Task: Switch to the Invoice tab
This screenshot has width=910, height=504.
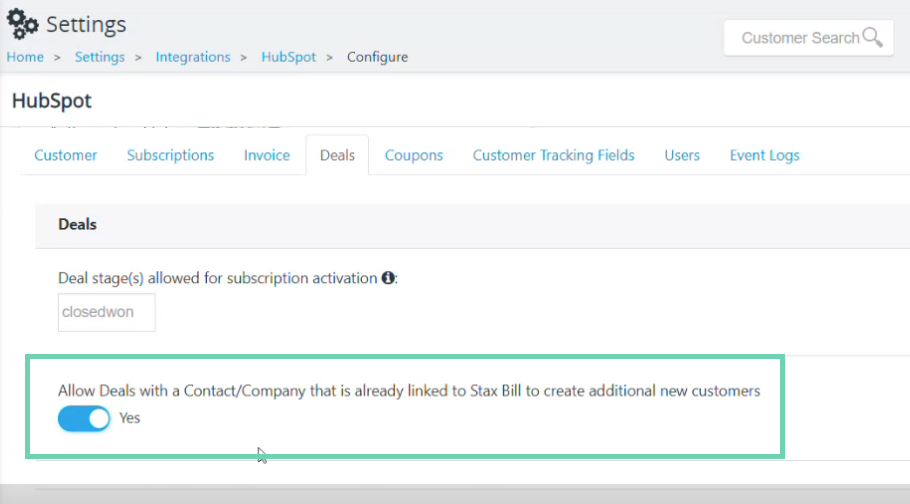Action: [267, 155]
